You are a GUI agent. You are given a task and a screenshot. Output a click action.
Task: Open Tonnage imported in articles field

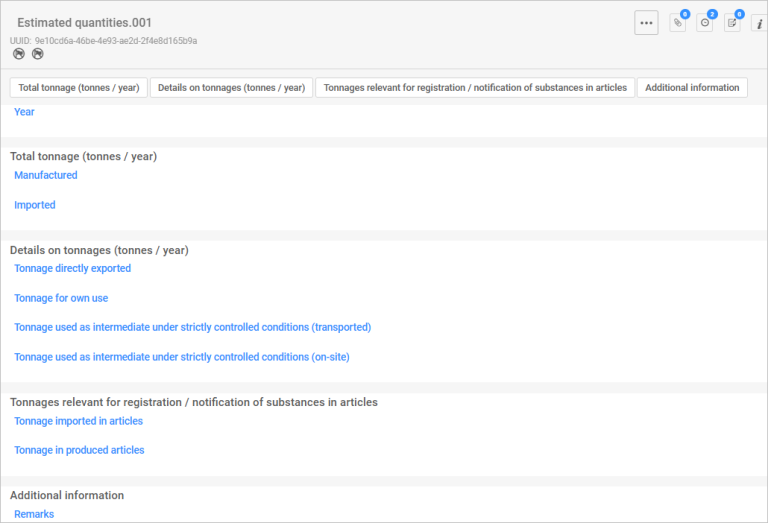coord(78,421)
